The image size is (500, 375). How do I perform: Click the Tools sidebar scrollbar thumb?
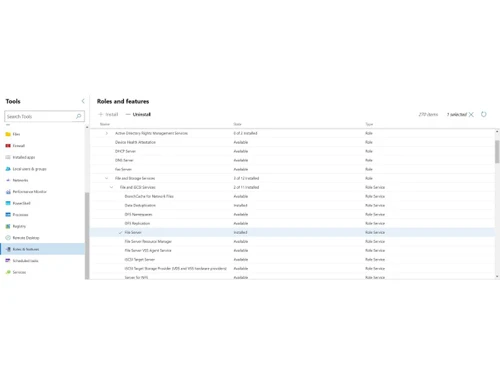click(x=87, y=236)
